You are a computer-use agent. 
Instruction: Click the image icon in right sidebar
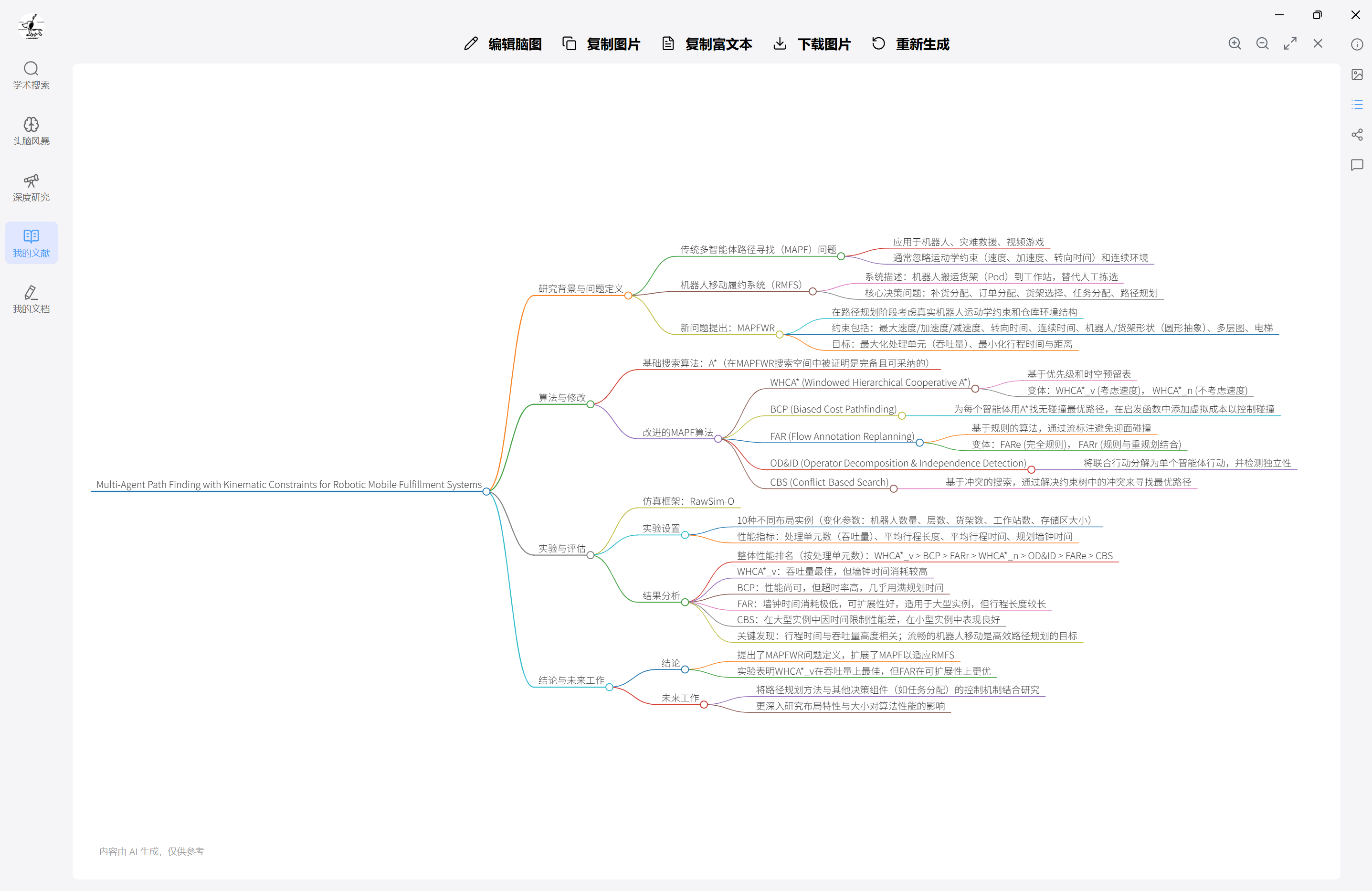(x=1357, y=74)
